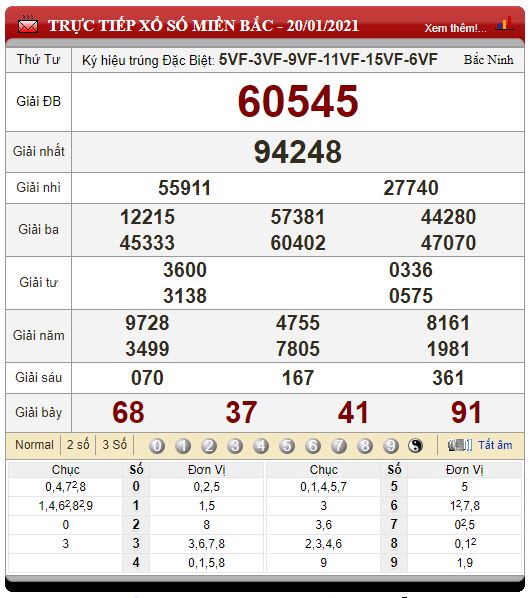Switch to 3 Số display mode
This screenshot has height=598, width=530.
pyautogui.click(x=114, y=445)
